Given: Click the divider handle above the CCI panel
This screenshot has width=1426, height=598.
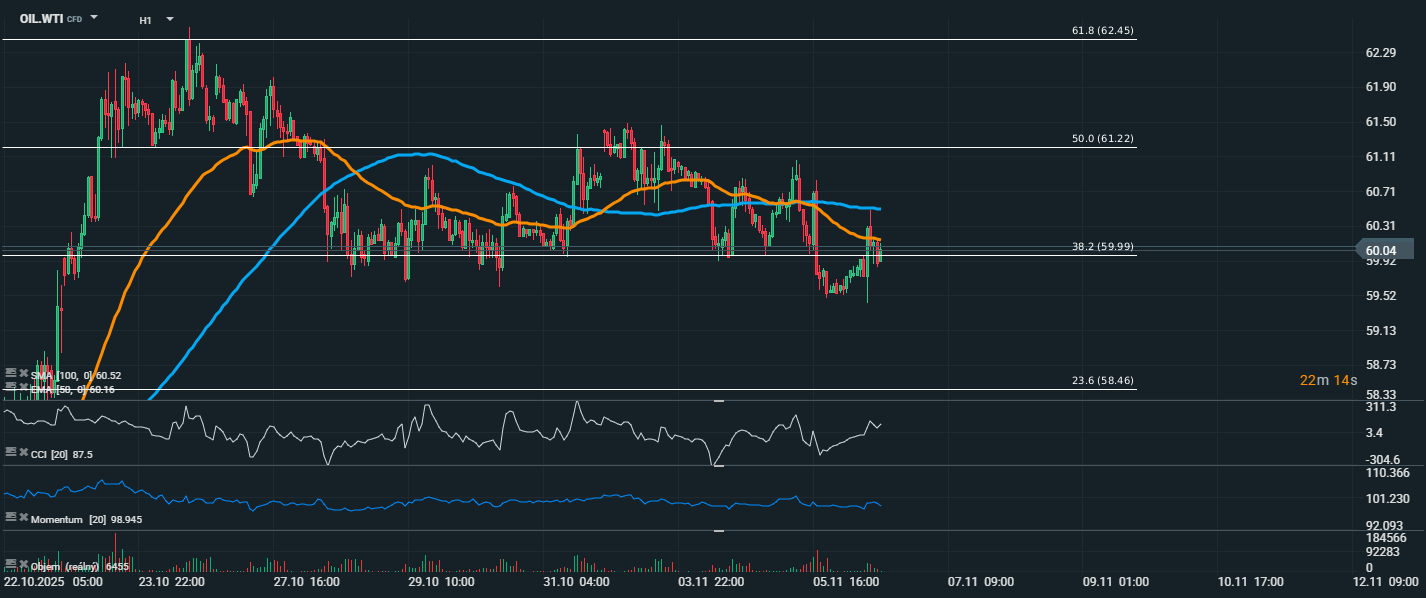Looking at the screenshot, I should pyautogui.click(x=718, y=401).
